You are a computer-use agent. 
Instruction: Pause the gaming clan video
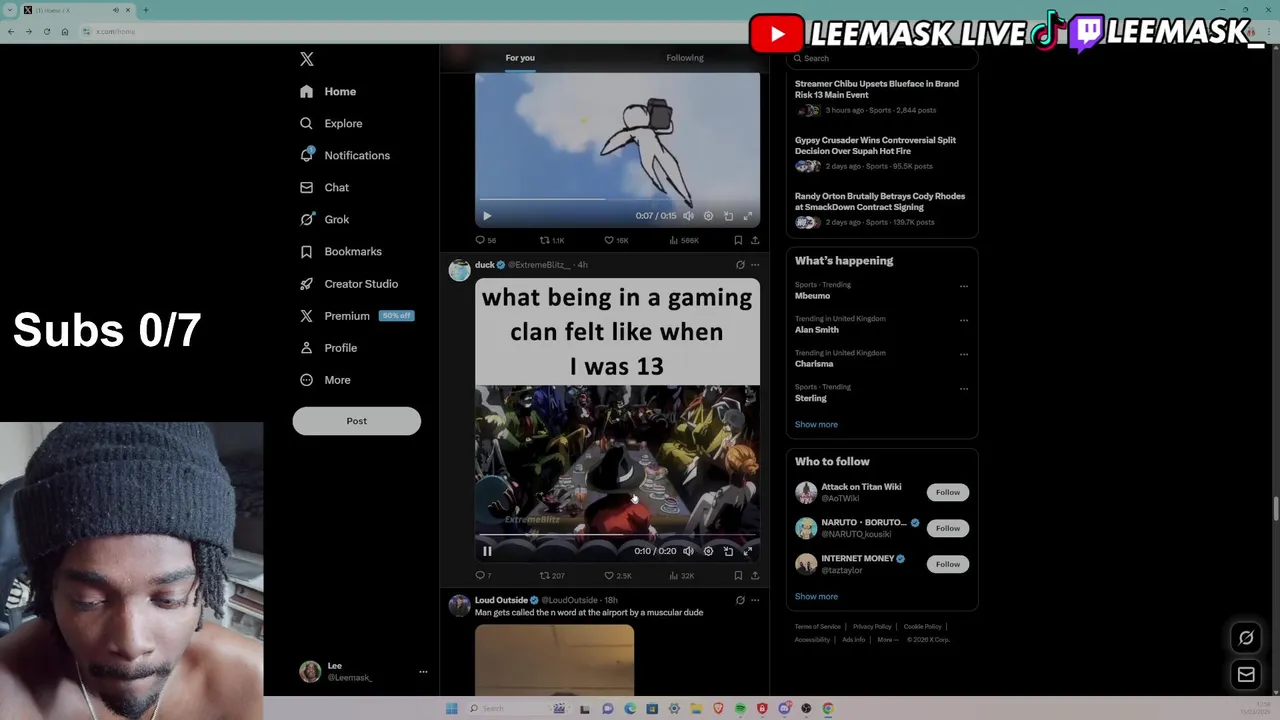(x=487, y=551)
